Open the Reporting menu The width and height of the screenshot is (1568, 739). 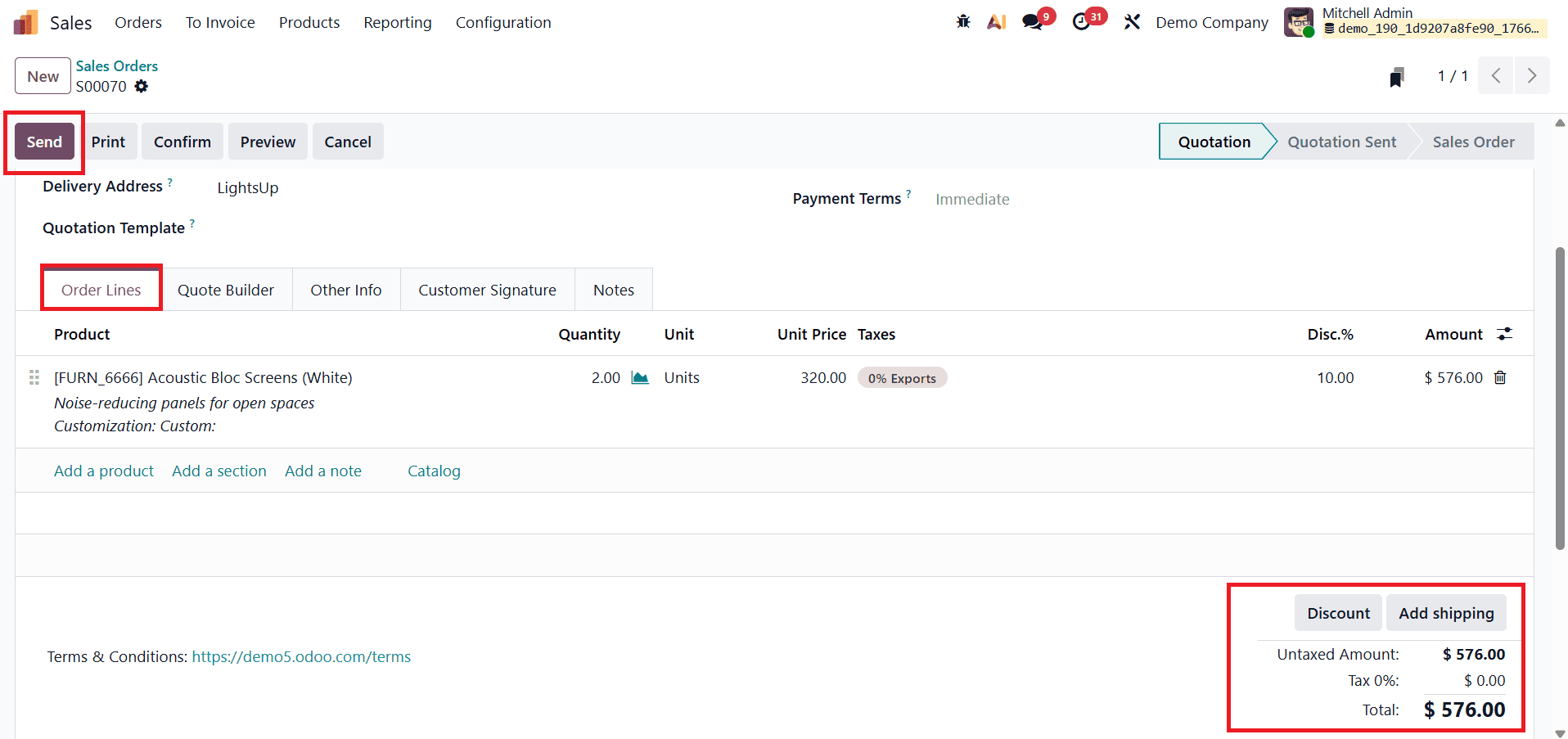coord(397,22)
